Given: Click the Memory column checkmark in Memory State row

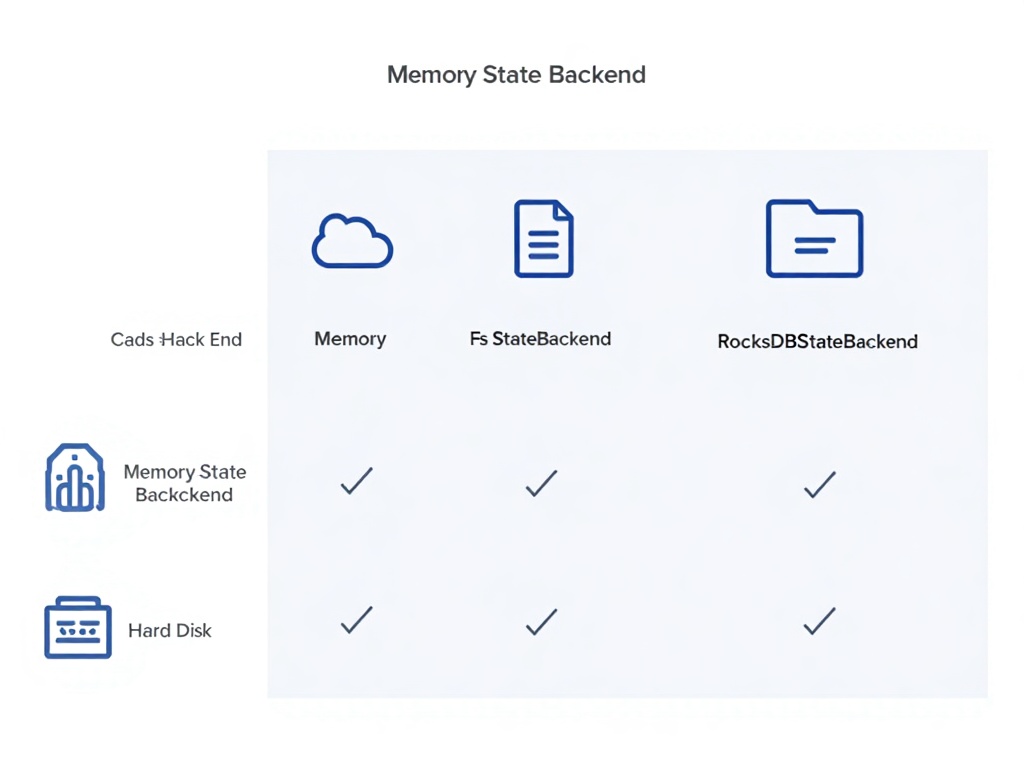Looking at the screenshot, I should point(357,481).
